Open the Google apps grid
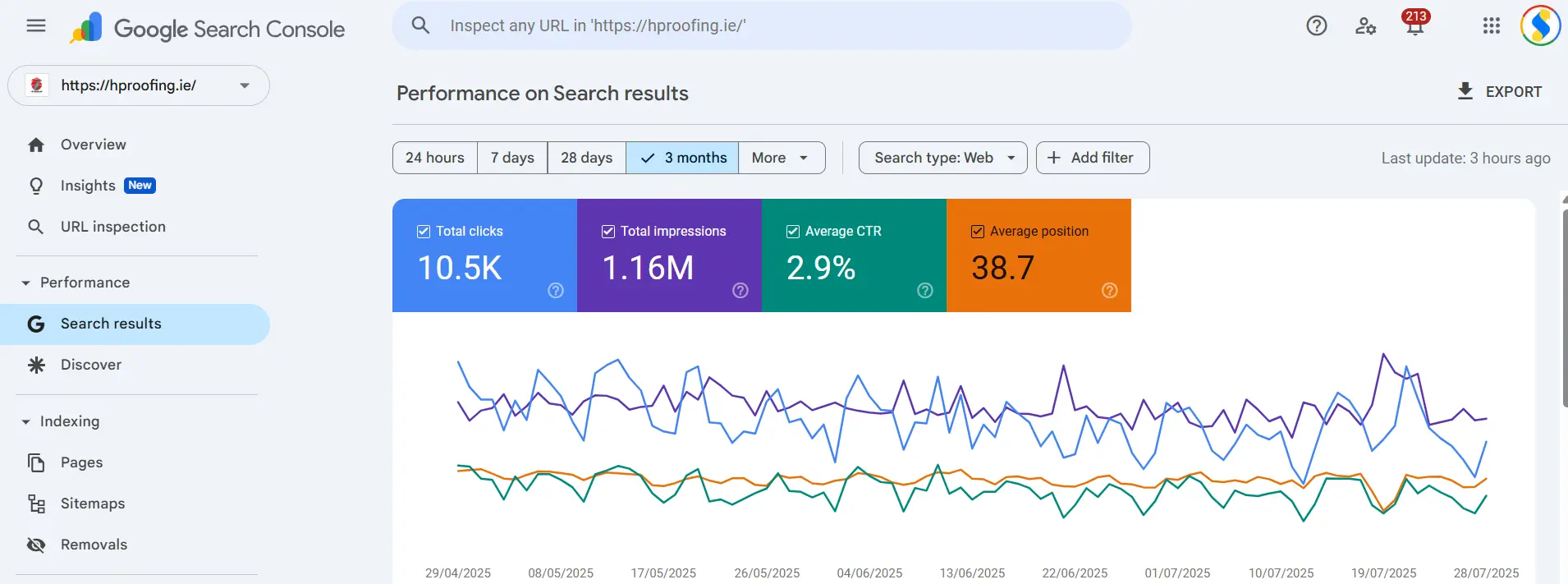 point(1491,26)
